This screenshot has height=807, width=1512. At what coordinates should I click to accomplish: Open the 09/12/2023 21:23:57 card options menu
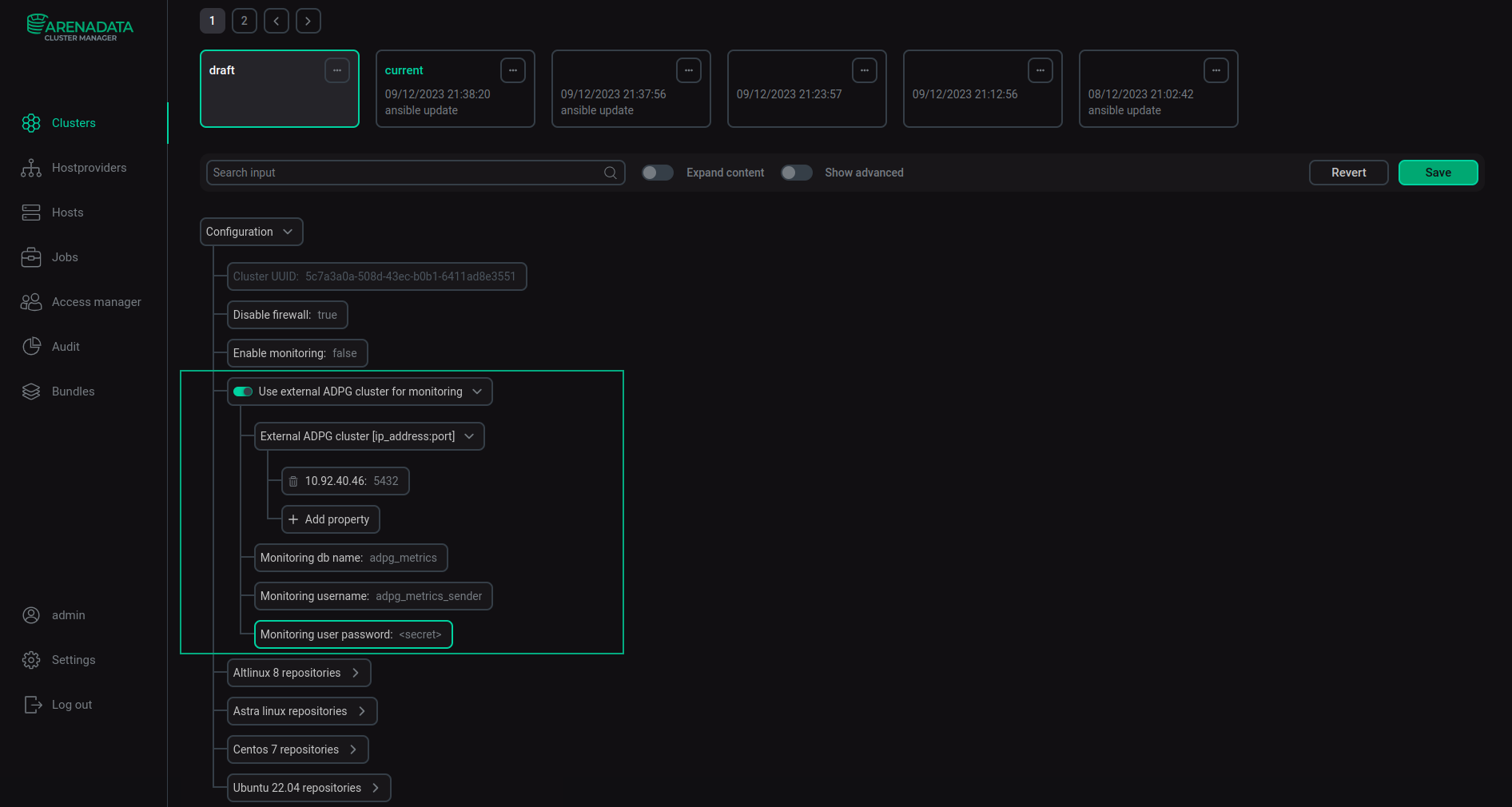pos(865,70)
